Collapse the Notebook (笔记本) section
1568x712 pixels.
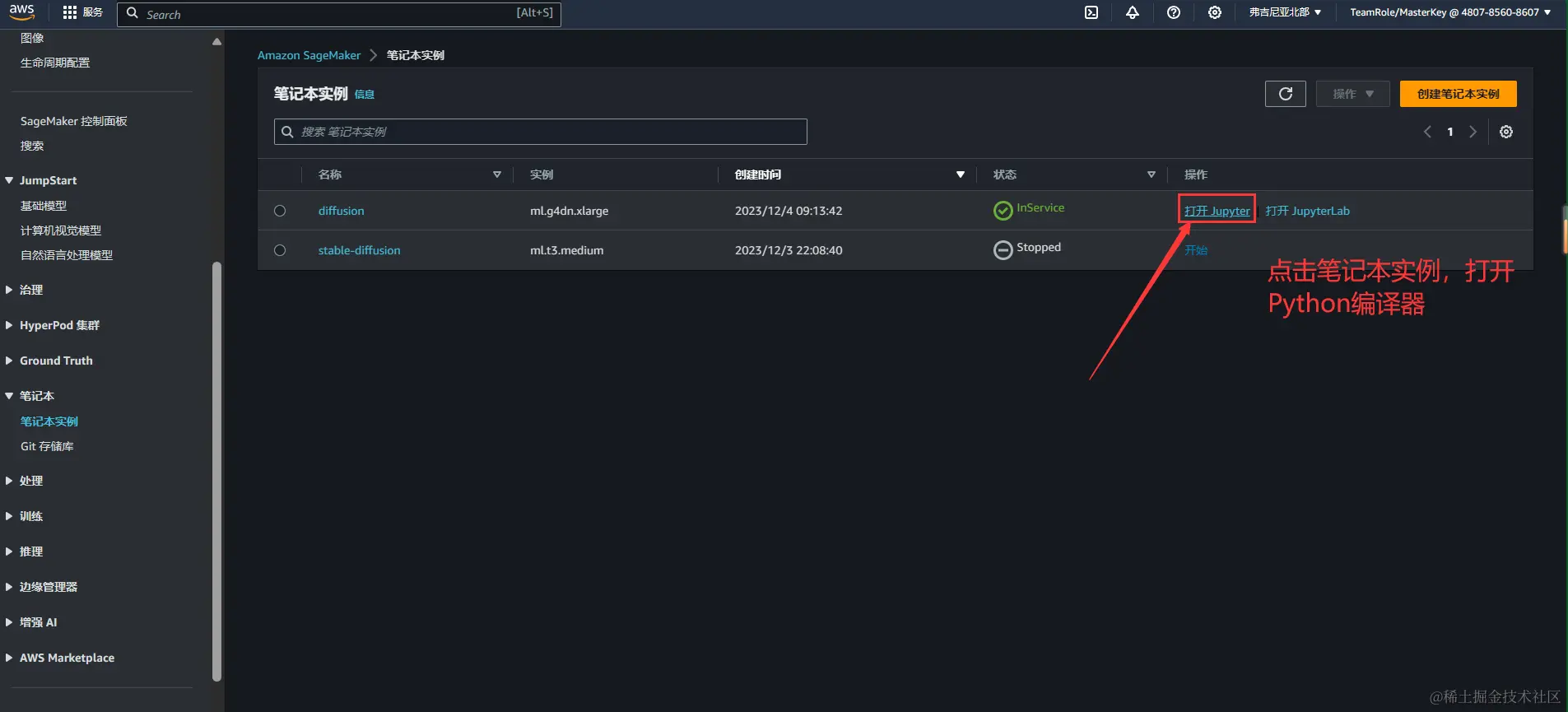[x=9, y=396]
